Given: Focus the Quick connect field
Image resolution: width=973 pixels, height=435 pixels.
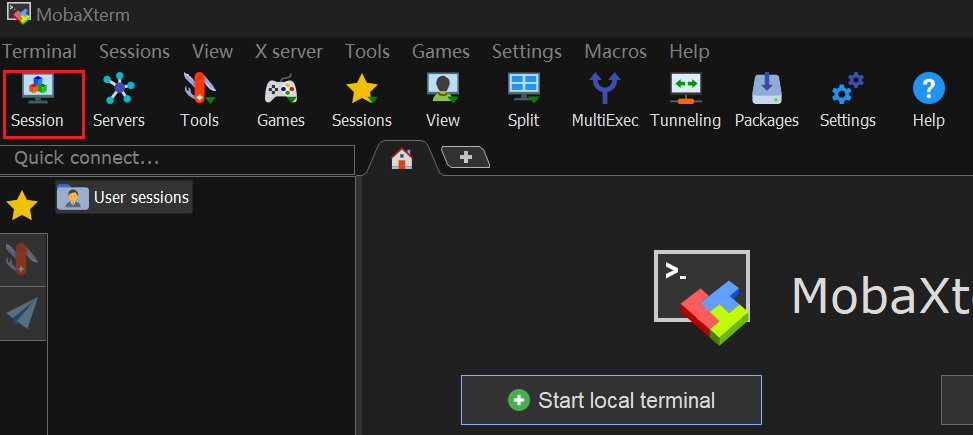Looking at the screenshot, I should point(177,159).
